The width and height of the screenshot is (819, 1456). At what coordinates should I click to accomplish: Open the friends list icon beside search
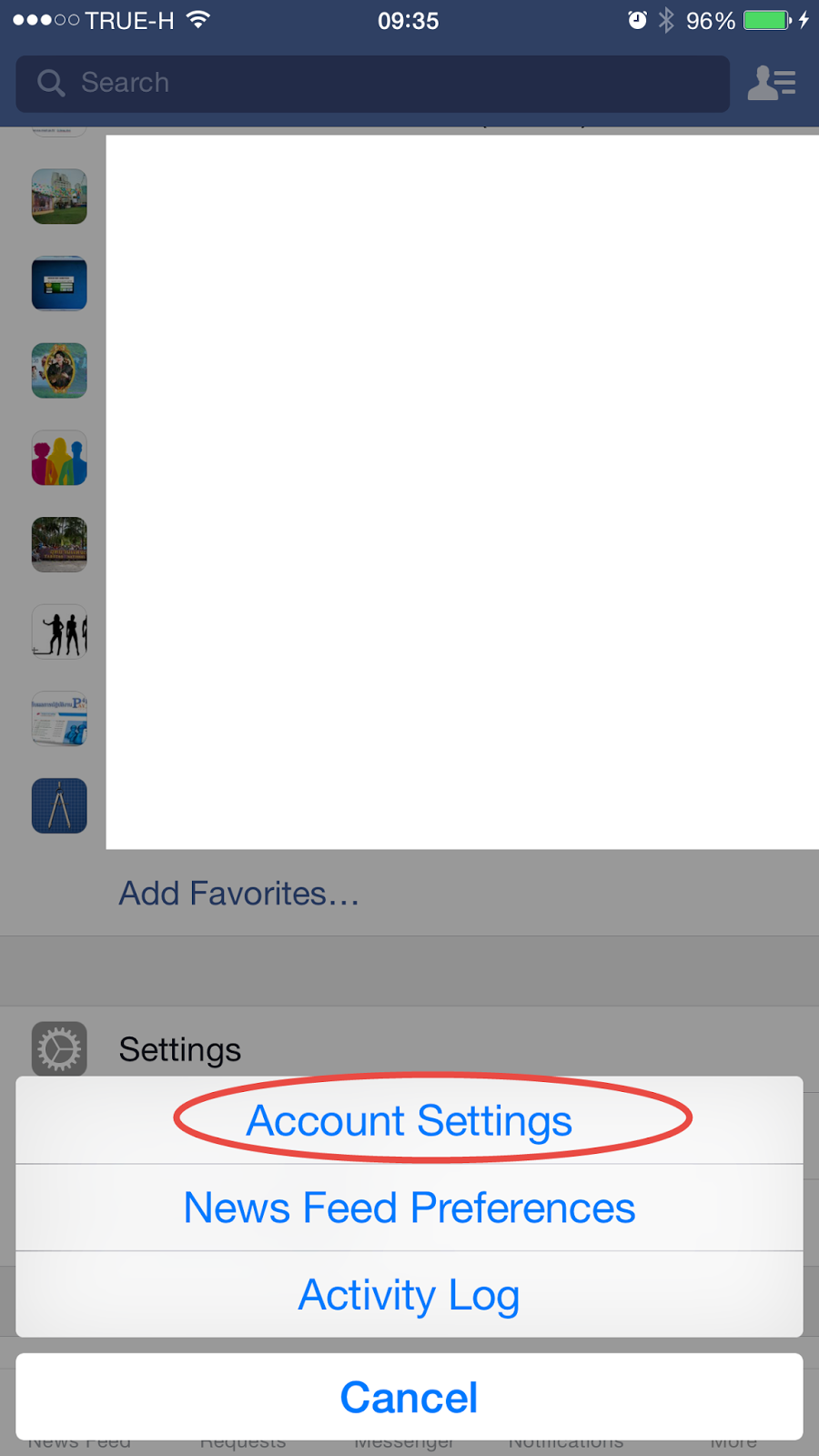[772, 83]
